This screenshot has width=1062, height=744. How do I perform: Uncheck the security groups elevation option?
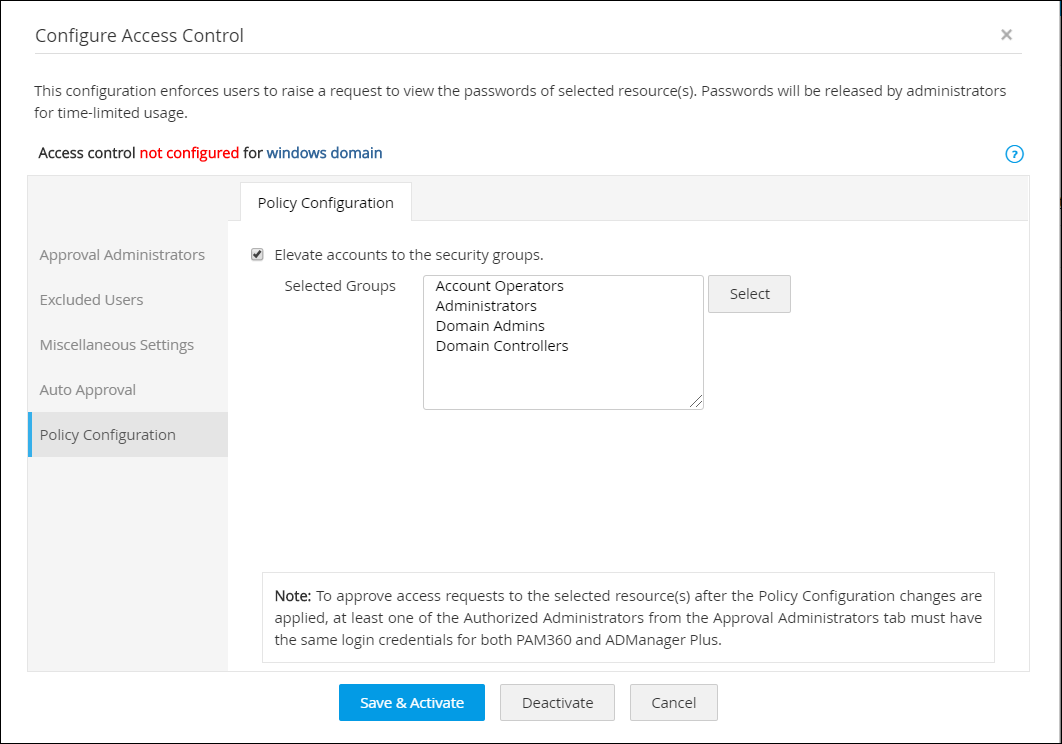[x=257, y=254]
